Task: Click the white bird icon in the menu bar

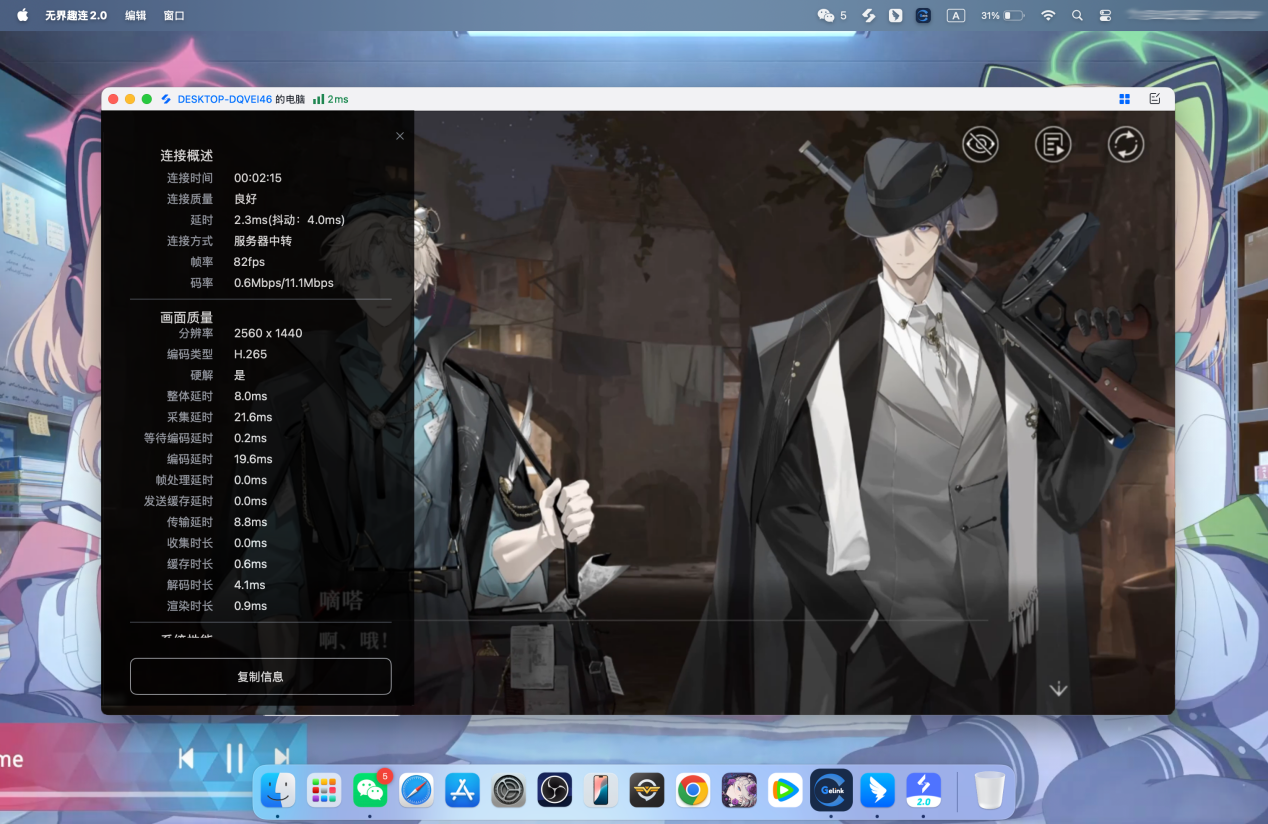Action: tap(896, 15)
